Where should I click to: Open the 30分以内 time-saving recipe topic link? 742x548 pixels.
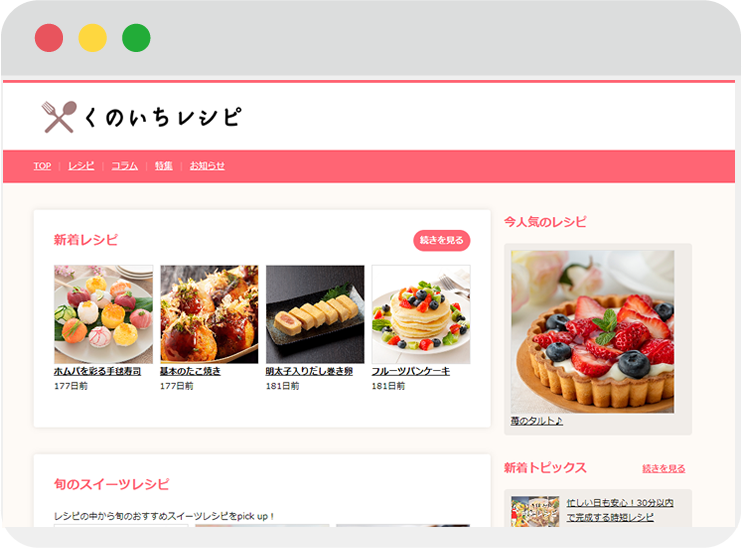click(x=620, y=510)
